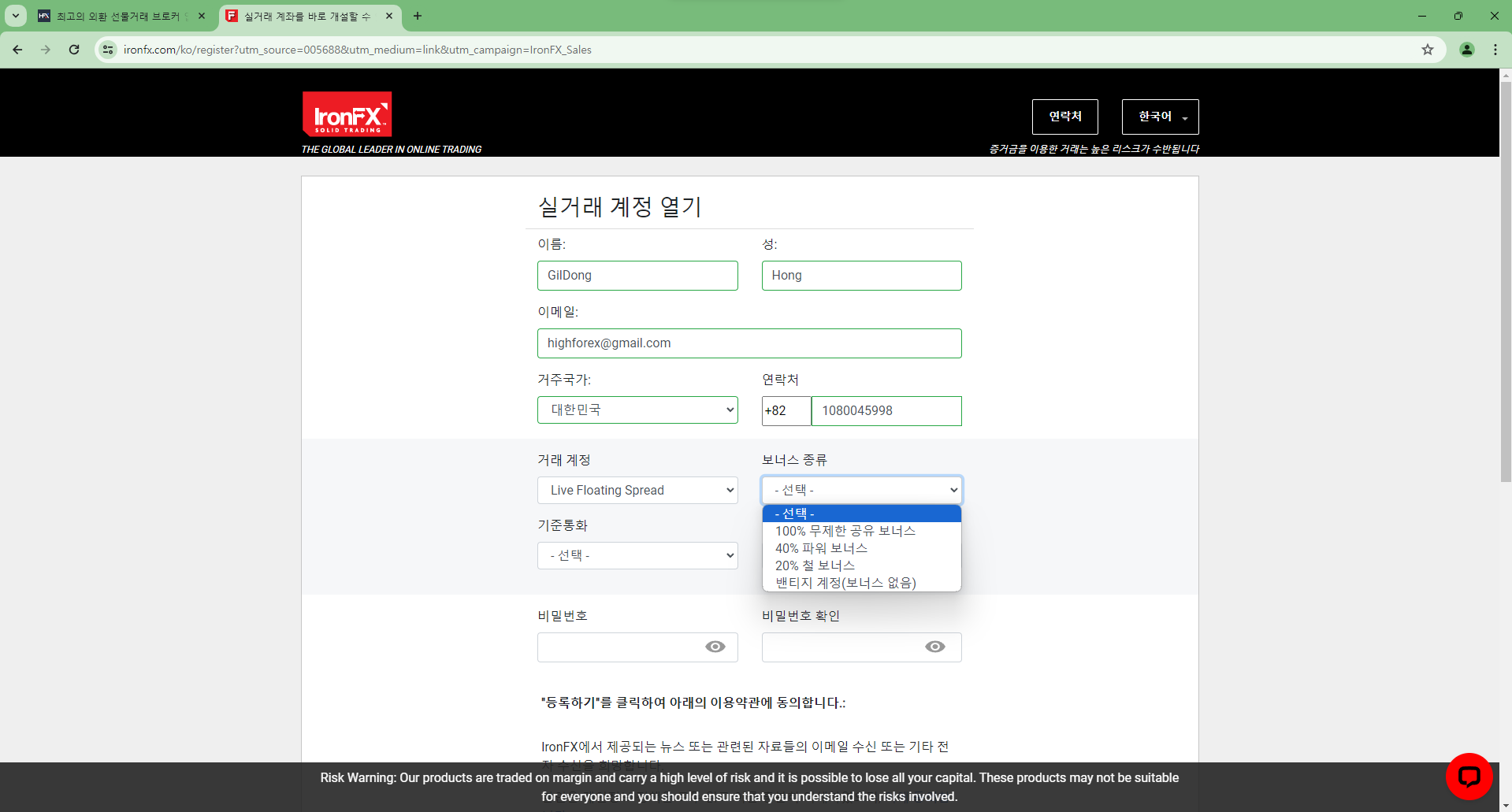
Task: Open site information in the address bar
Action: (x=107, y=49)
